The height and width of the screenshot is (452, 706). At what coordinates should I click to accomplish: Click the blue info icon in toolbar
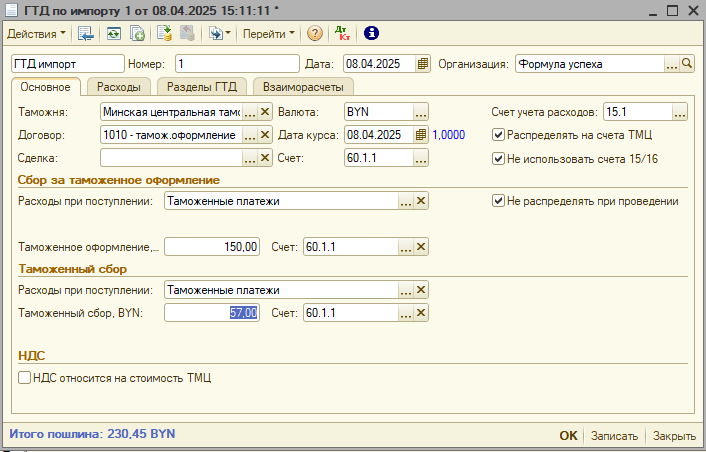pyautogui.click(x=372, y=33)
